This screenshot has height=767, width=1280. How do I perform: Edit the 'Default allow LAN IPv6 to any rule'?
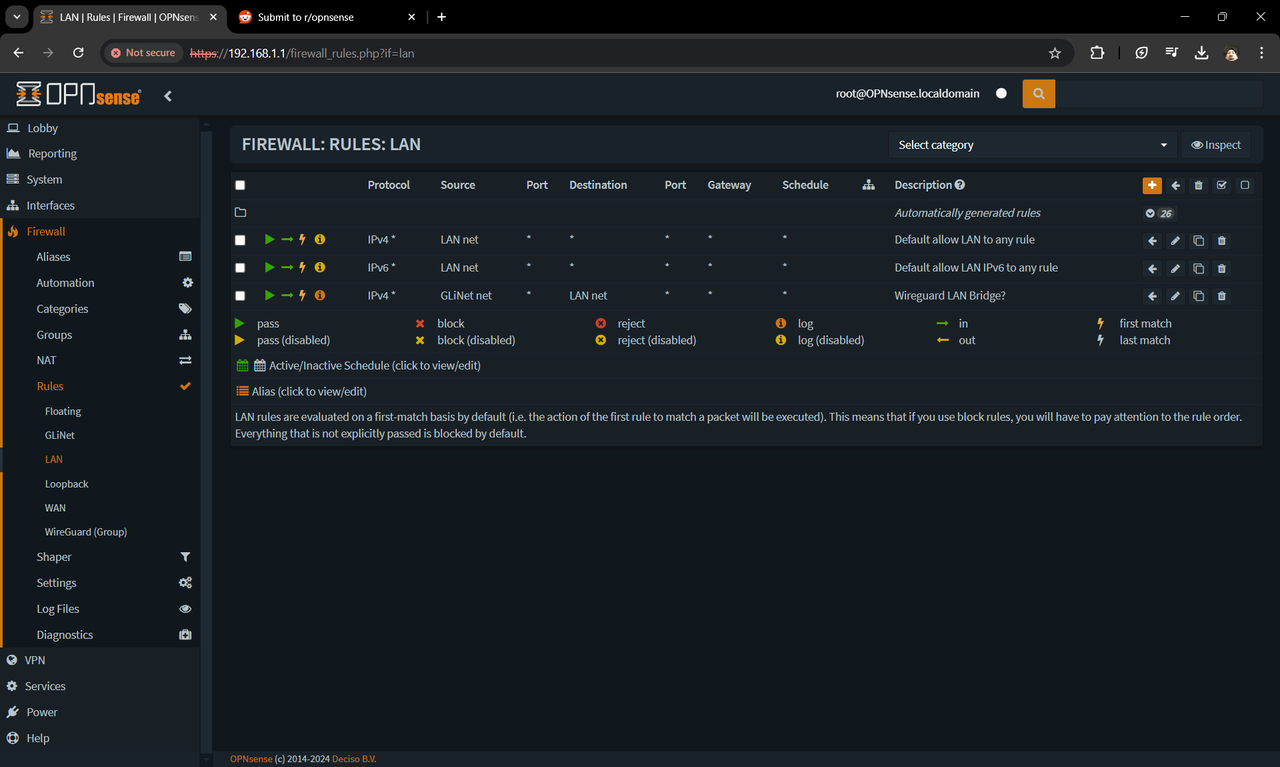[x=1176, y=269]
